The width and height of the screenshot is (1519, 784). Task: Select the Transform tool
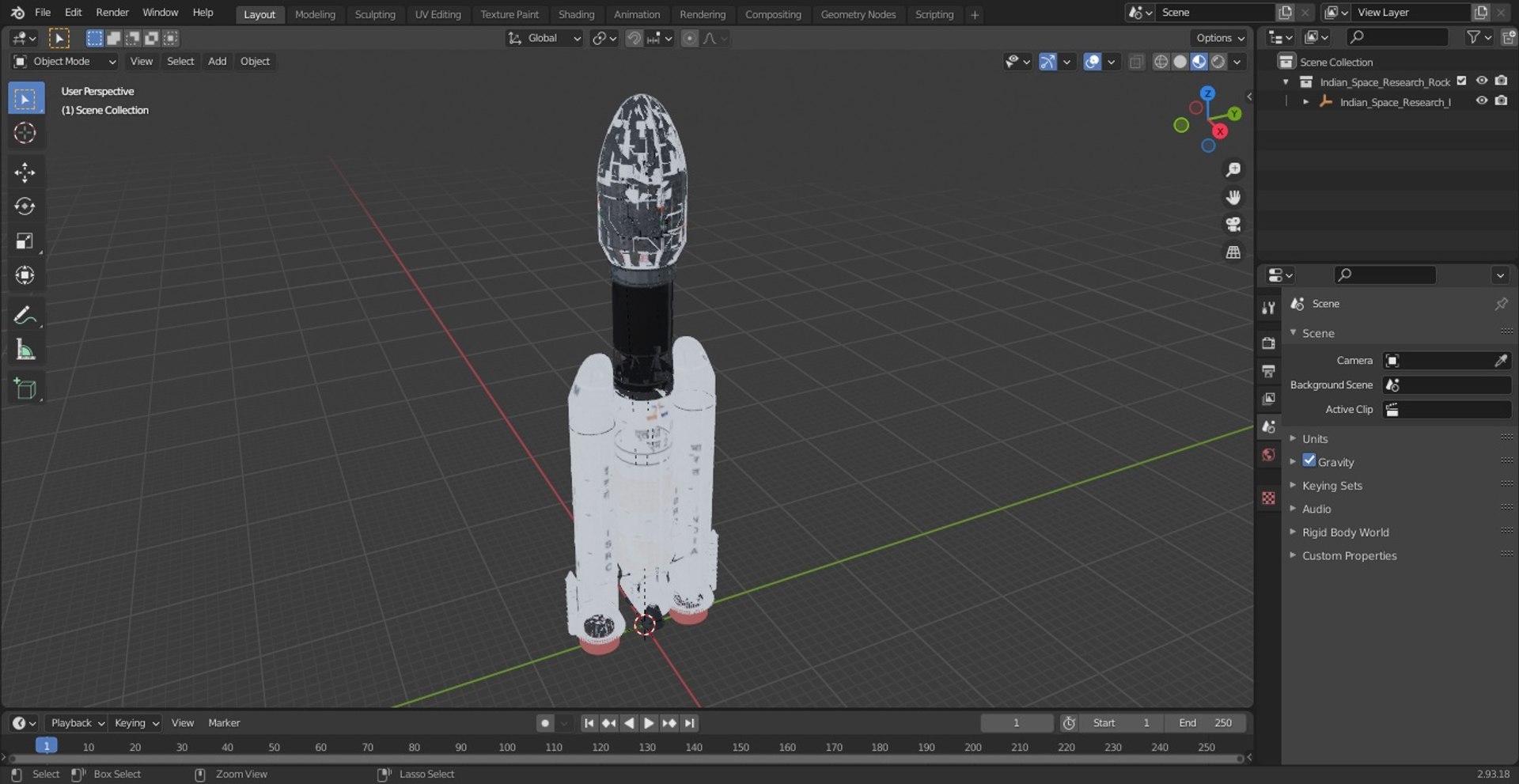pyautogui.click(x=25, y=275)
